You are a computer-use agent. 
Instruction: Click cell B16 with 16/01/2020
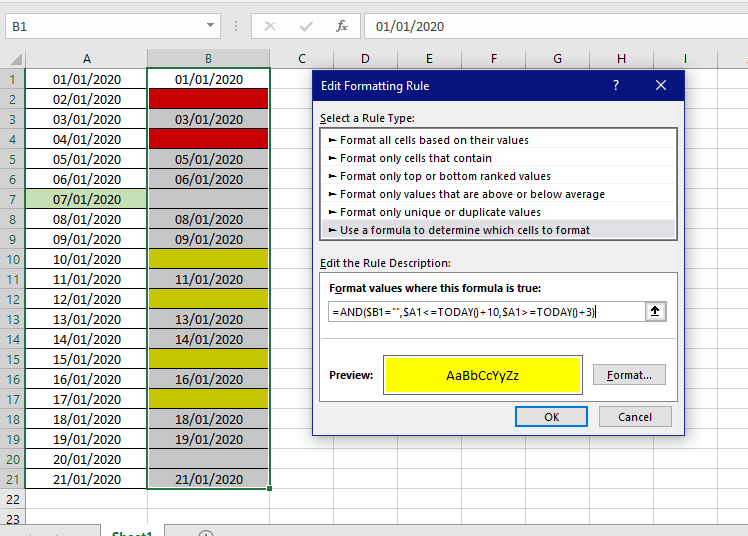(208, 379)
